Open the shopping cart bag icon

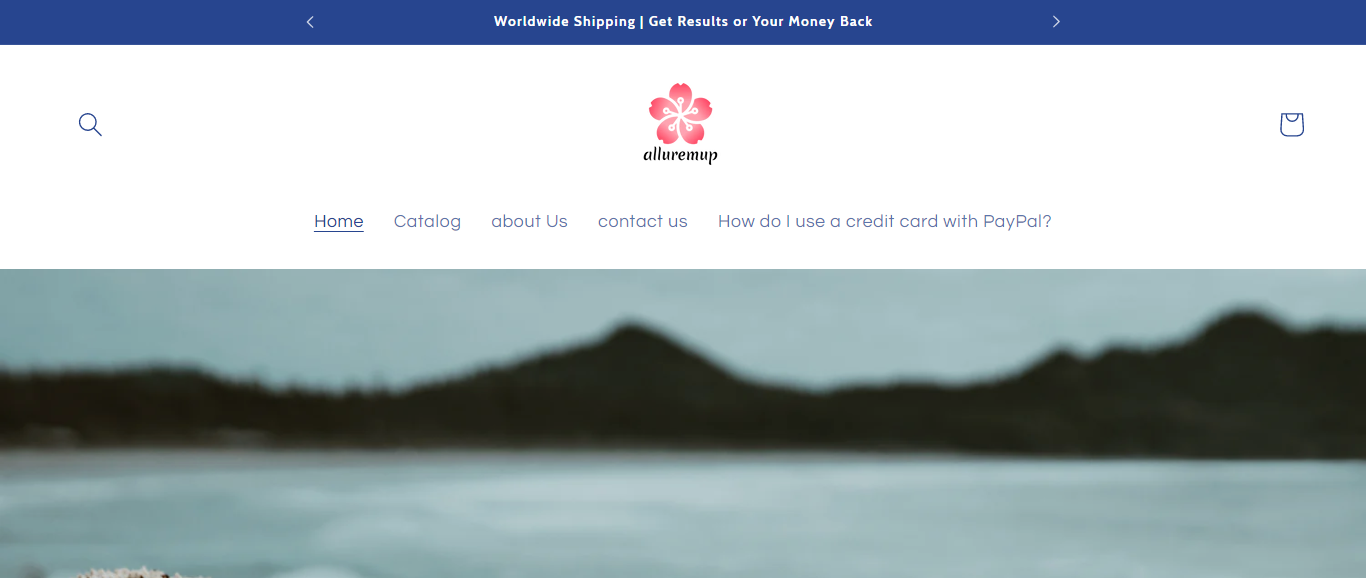tap(1291, 124)
